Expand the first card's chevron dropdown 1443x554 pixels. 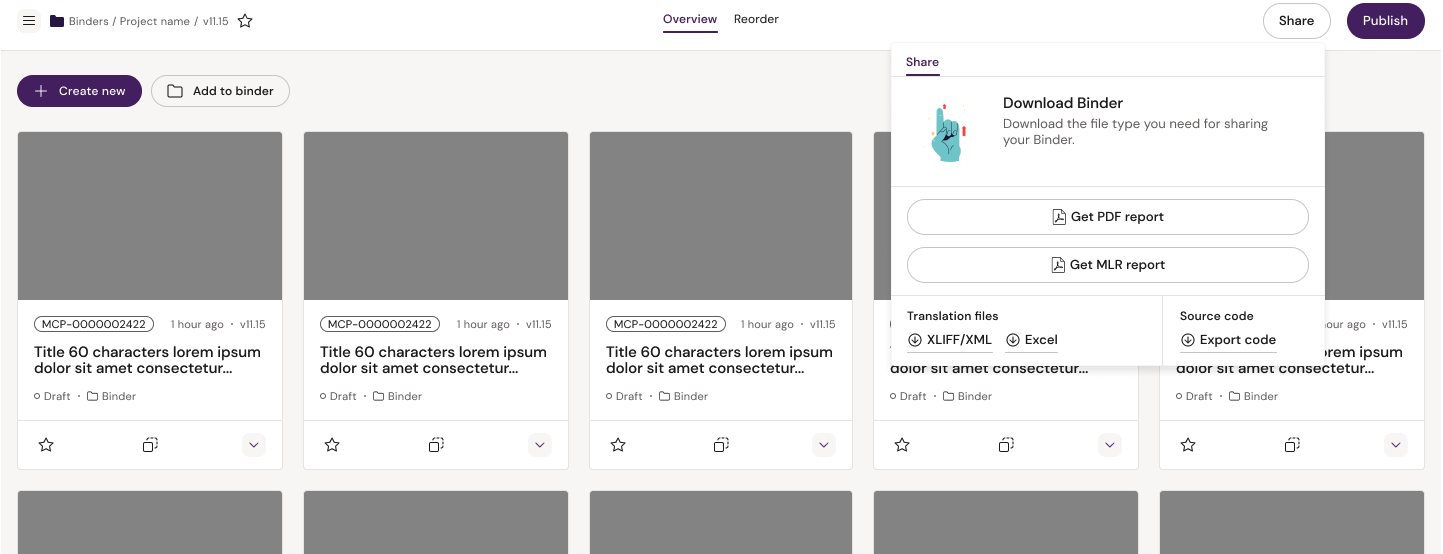click(x=254, y=445)
